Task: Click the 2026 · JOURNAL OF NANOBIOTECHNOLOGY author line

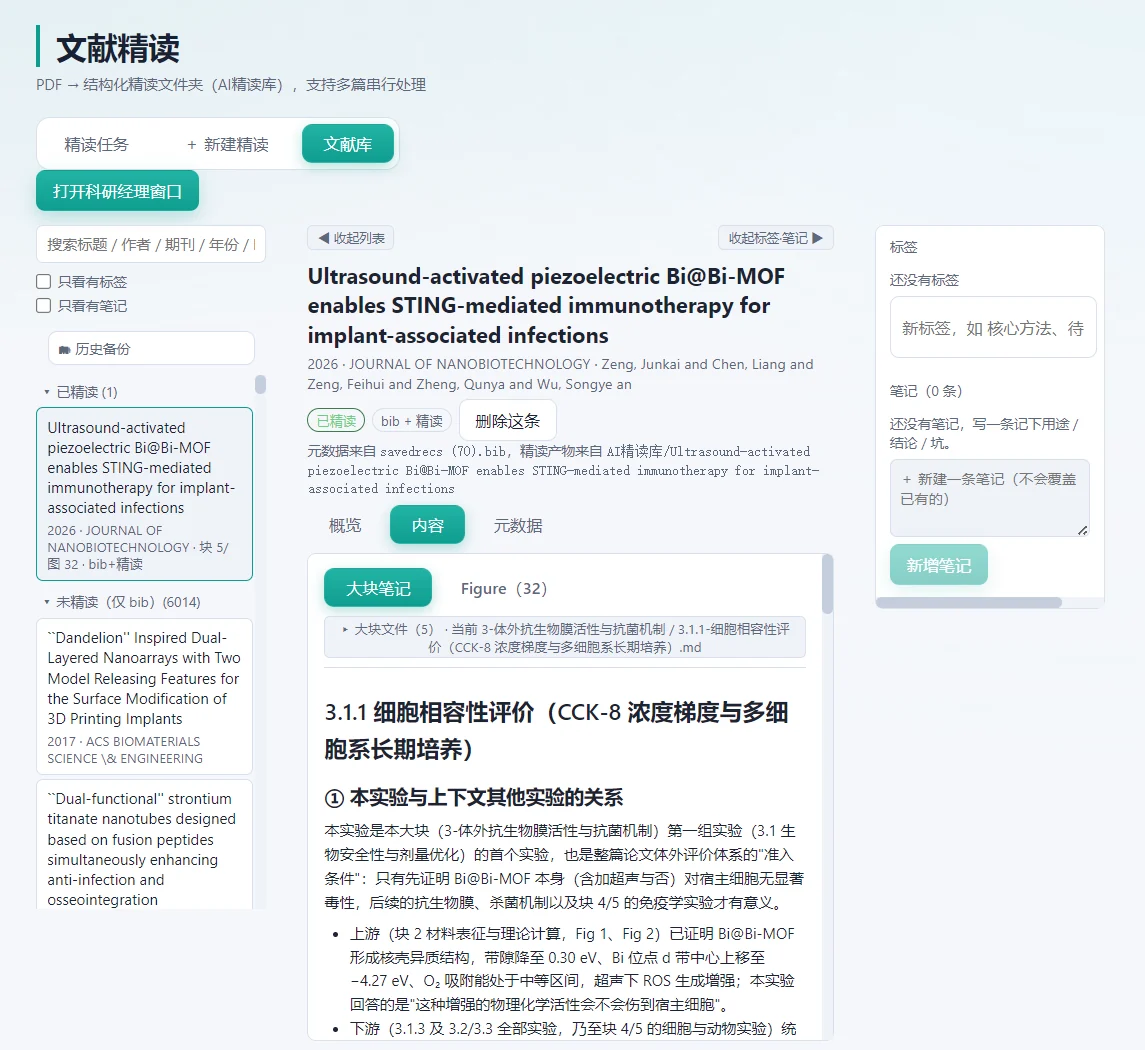Action: (560, 374)
